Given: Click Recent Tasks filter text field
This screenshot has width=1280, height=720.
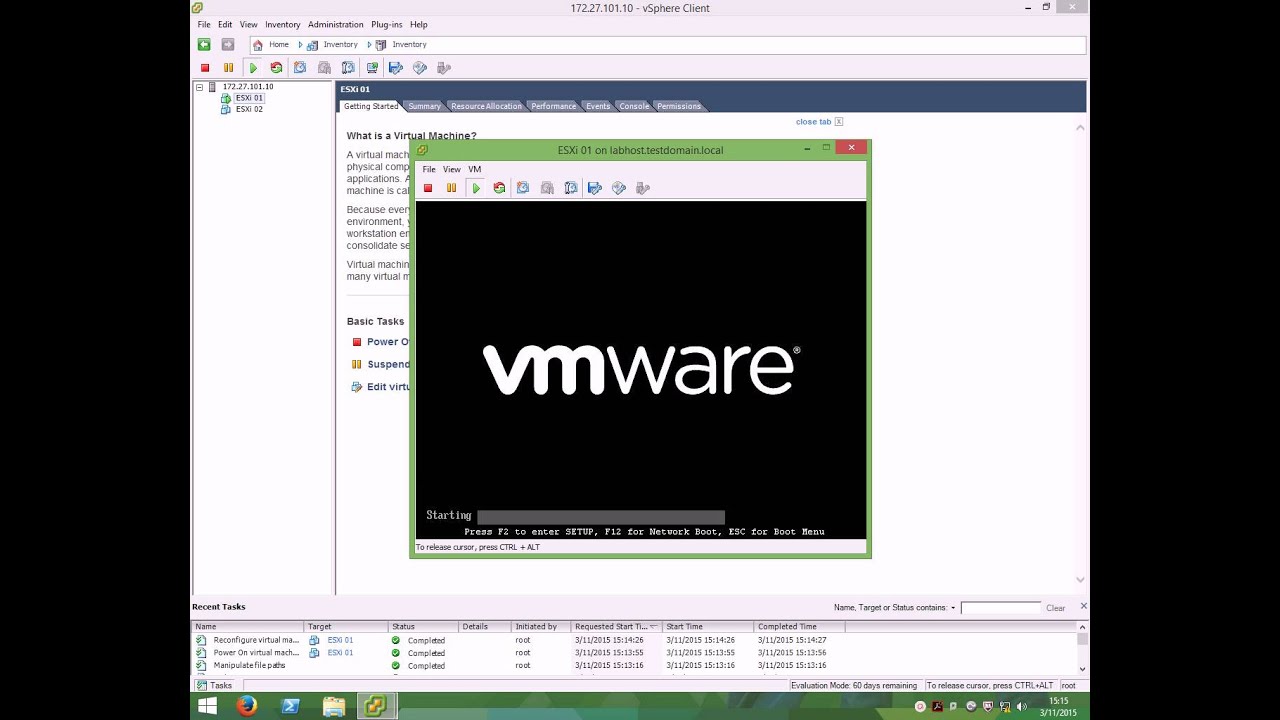Looking at the screenshot, I should coord(1001,608).
